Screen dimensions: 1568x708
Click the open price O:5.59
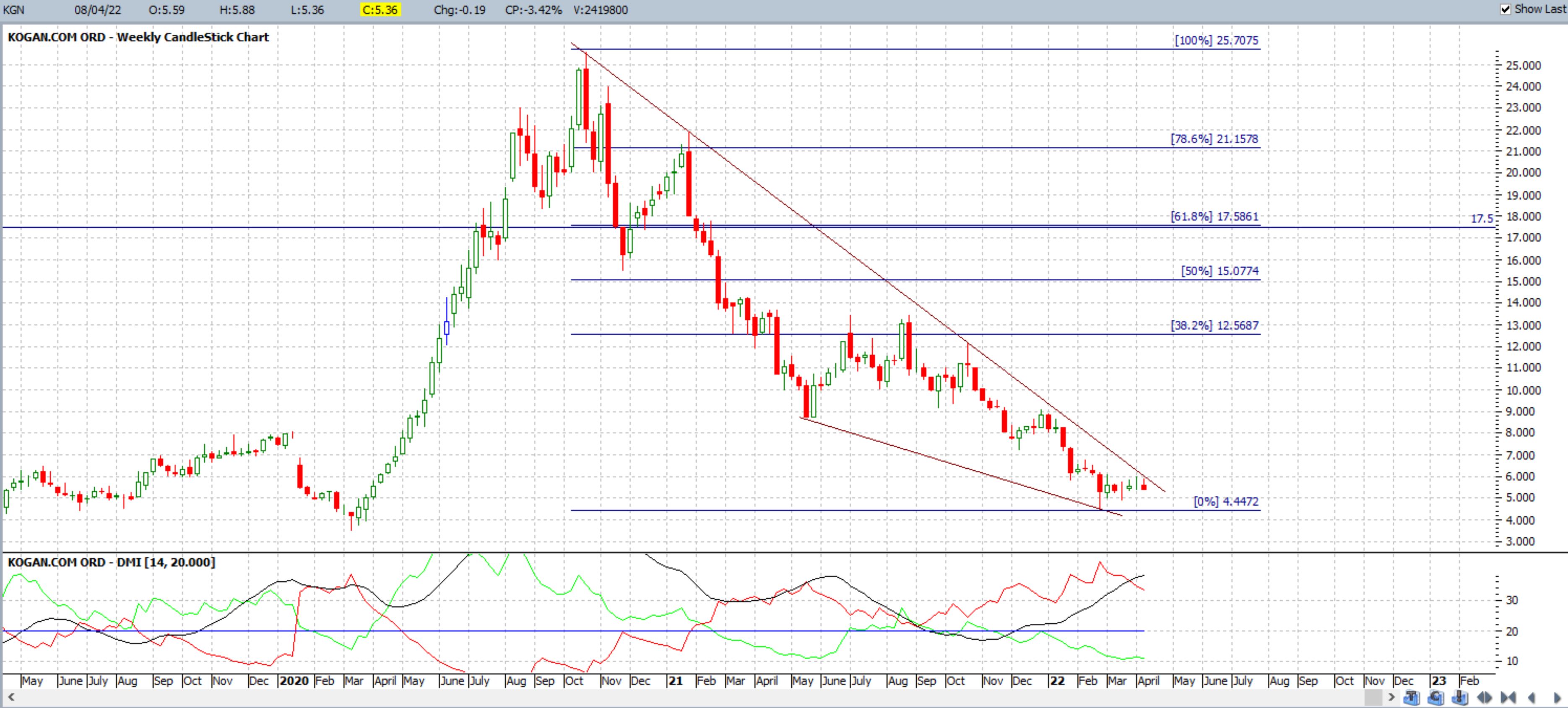(166, 10)
